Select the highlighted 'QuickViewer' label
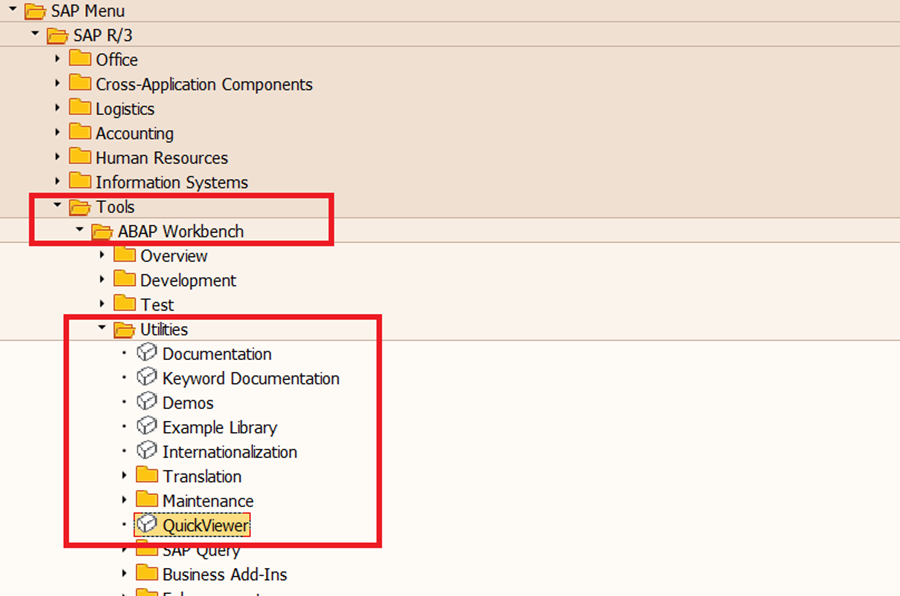This screenshot has width=900, height=596. (x=205, y=525)
